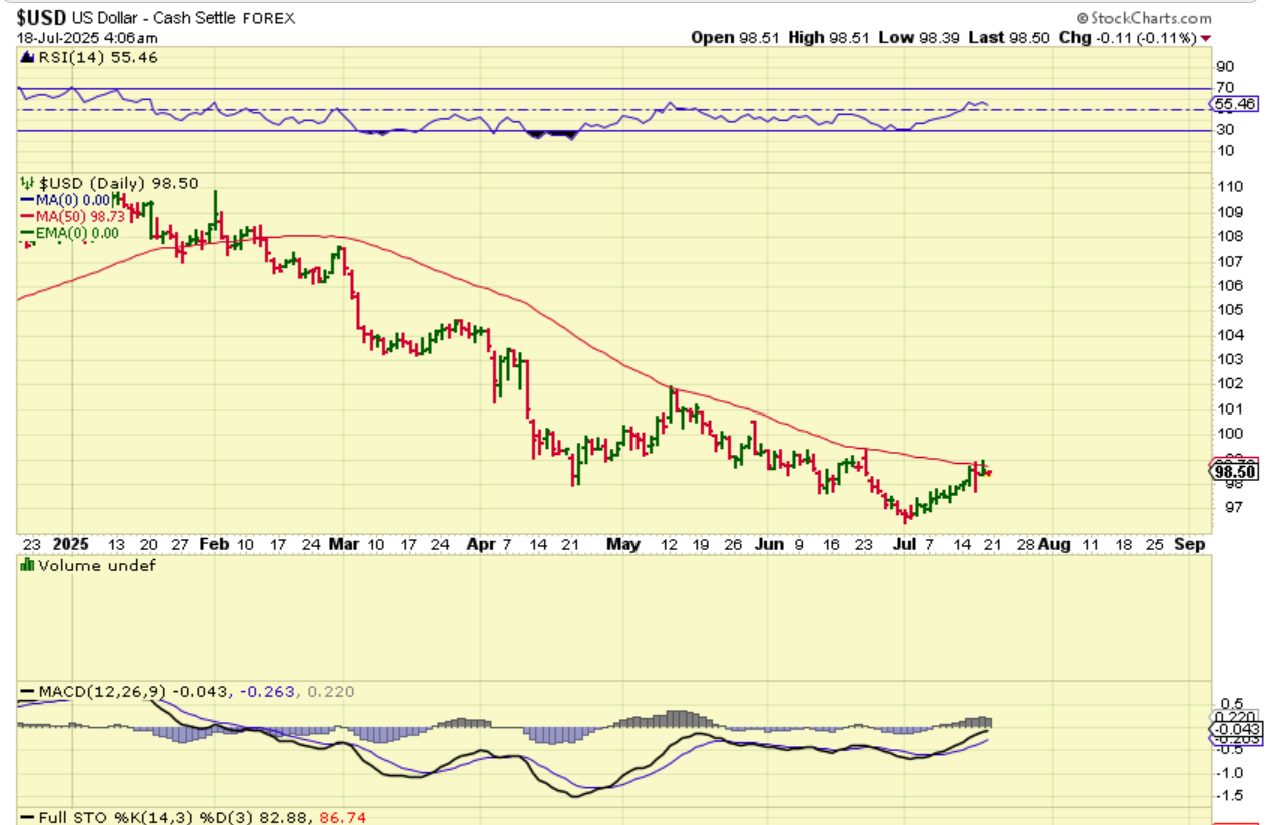This screenshot has width=1266, height=825.
Task: Click the 55.46 RSI value tag
Action: coord(1233,103)
